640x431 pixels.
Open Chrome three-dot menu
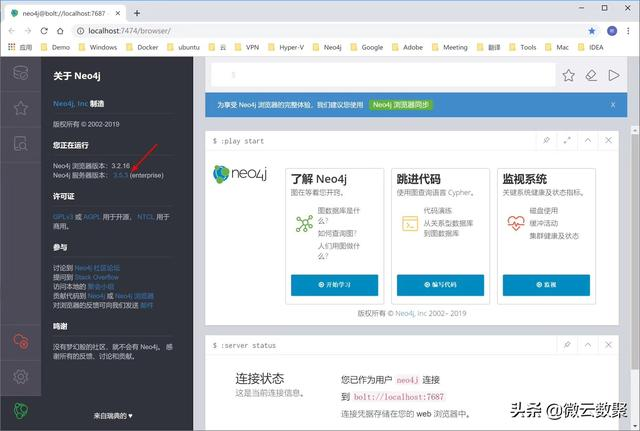(x=628, y=31)
